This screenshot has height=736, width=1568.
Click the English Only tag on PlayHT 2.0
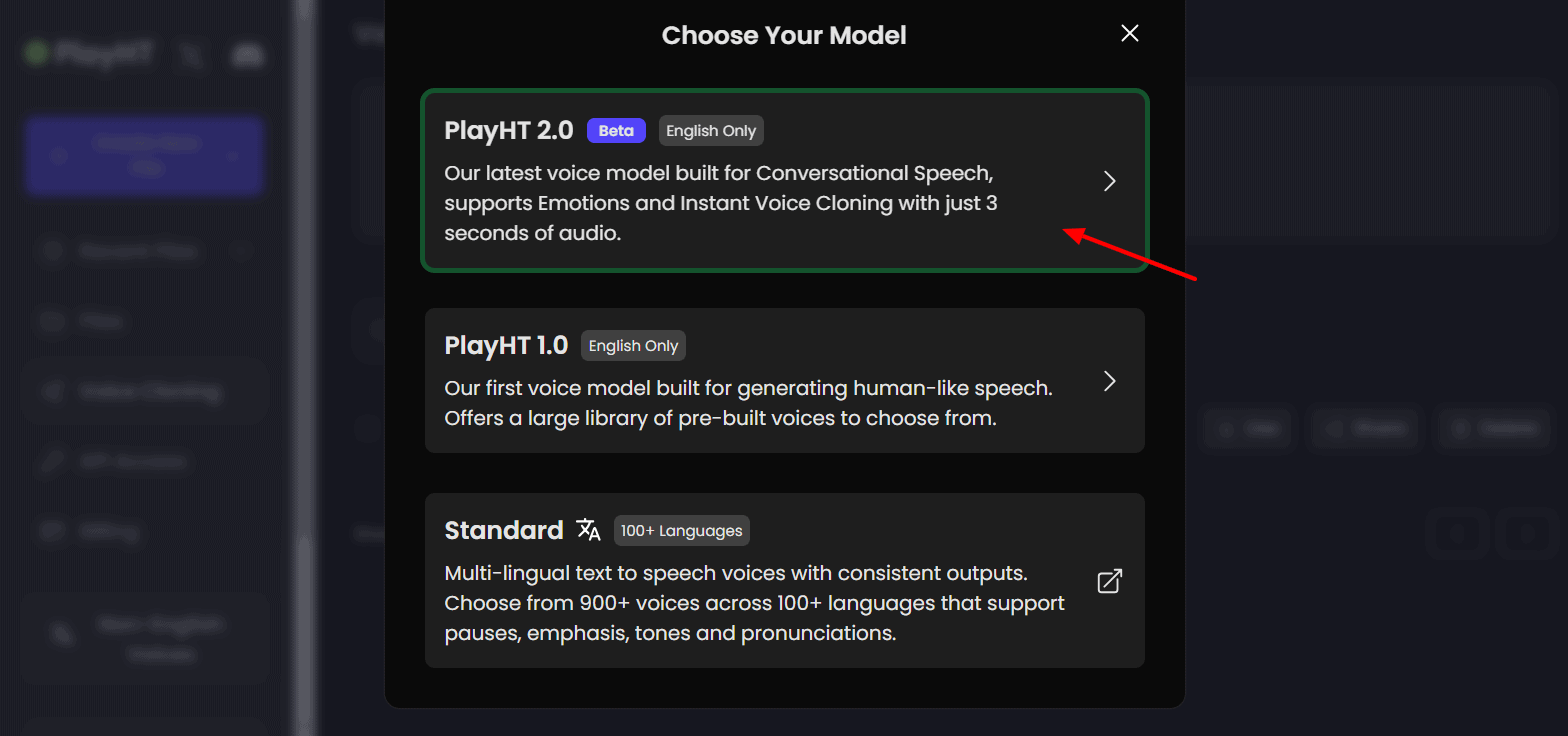pos(711,131)
